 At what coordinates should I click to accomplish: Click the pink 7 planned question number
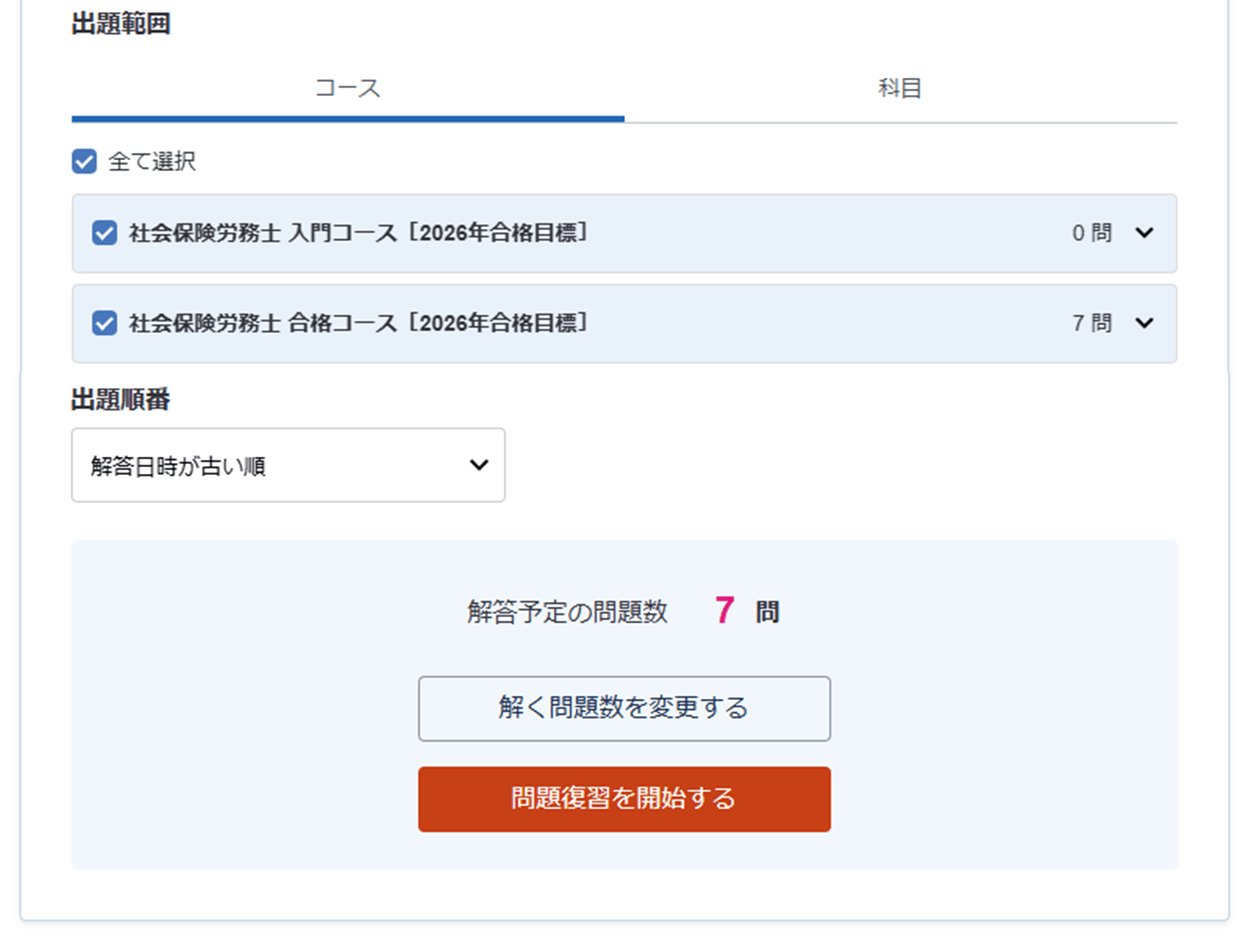(725, 611)
